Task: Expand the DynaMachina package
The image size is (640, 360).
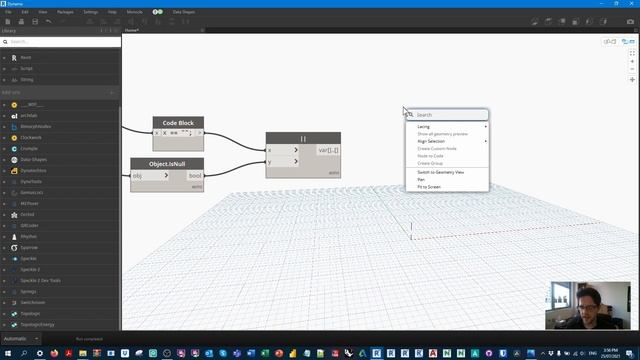Action: [x=4, y=171]
